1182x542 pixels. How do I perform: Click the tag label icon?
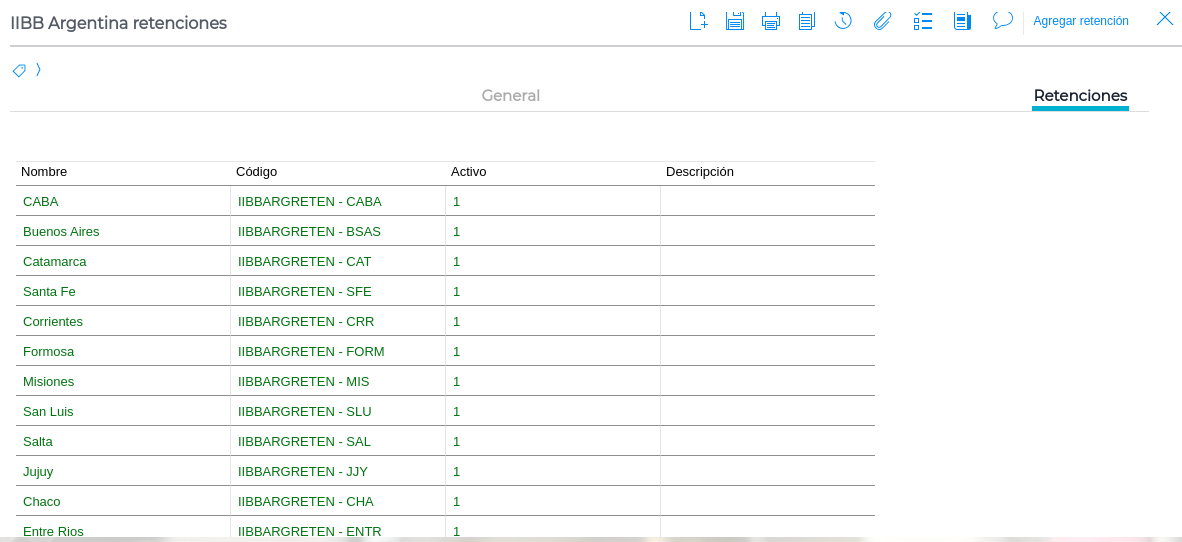point(19,70)
